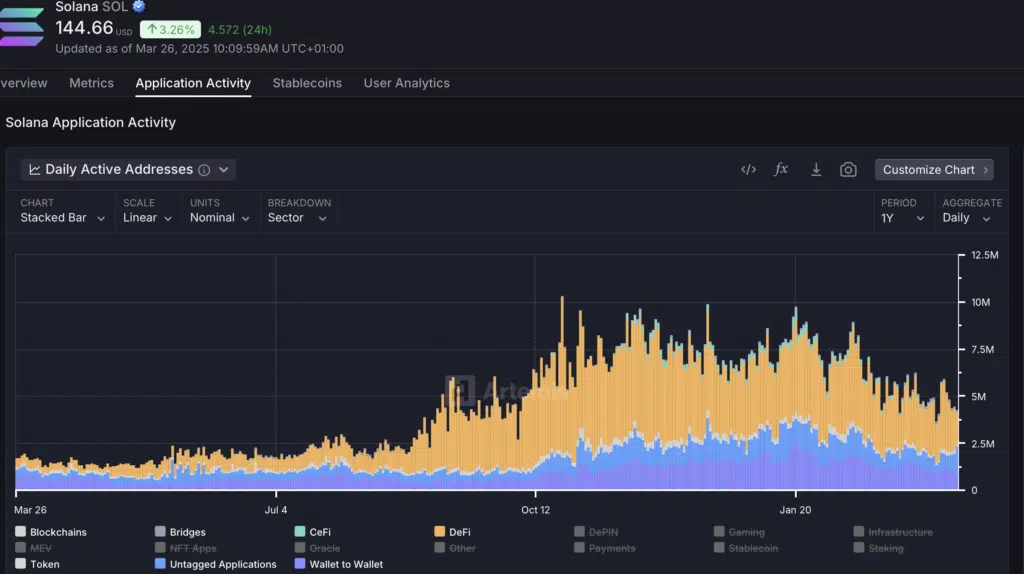Take a chart screenshot with camera icon
The height and width of the screenshot is (574, 1024).
tap(848, 170)
